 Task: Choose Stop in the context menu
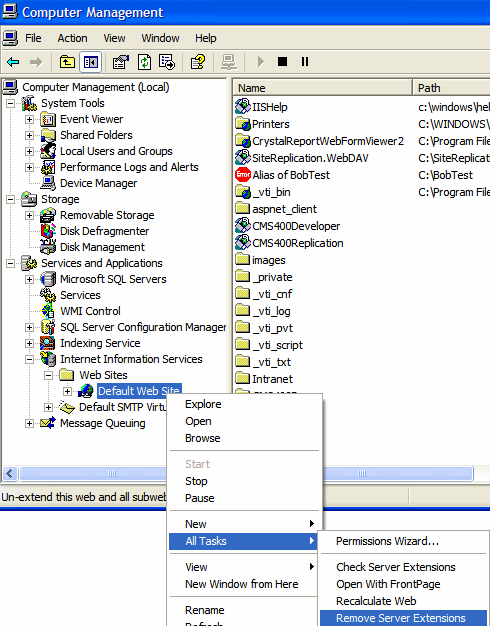coord(244,481)
